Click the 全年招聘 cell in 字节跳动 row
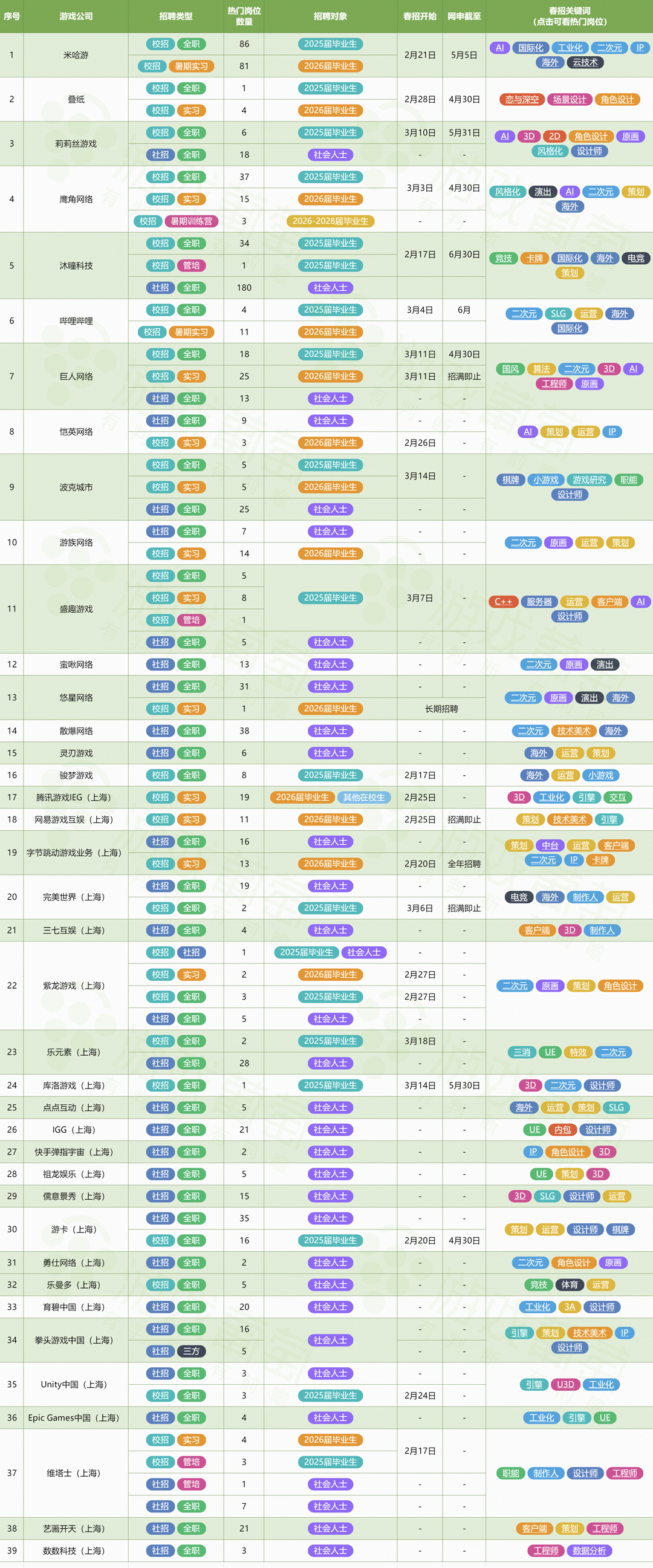Image resolution: width=653 pixels, height=1568 pixels. click(x=464, y=863)
